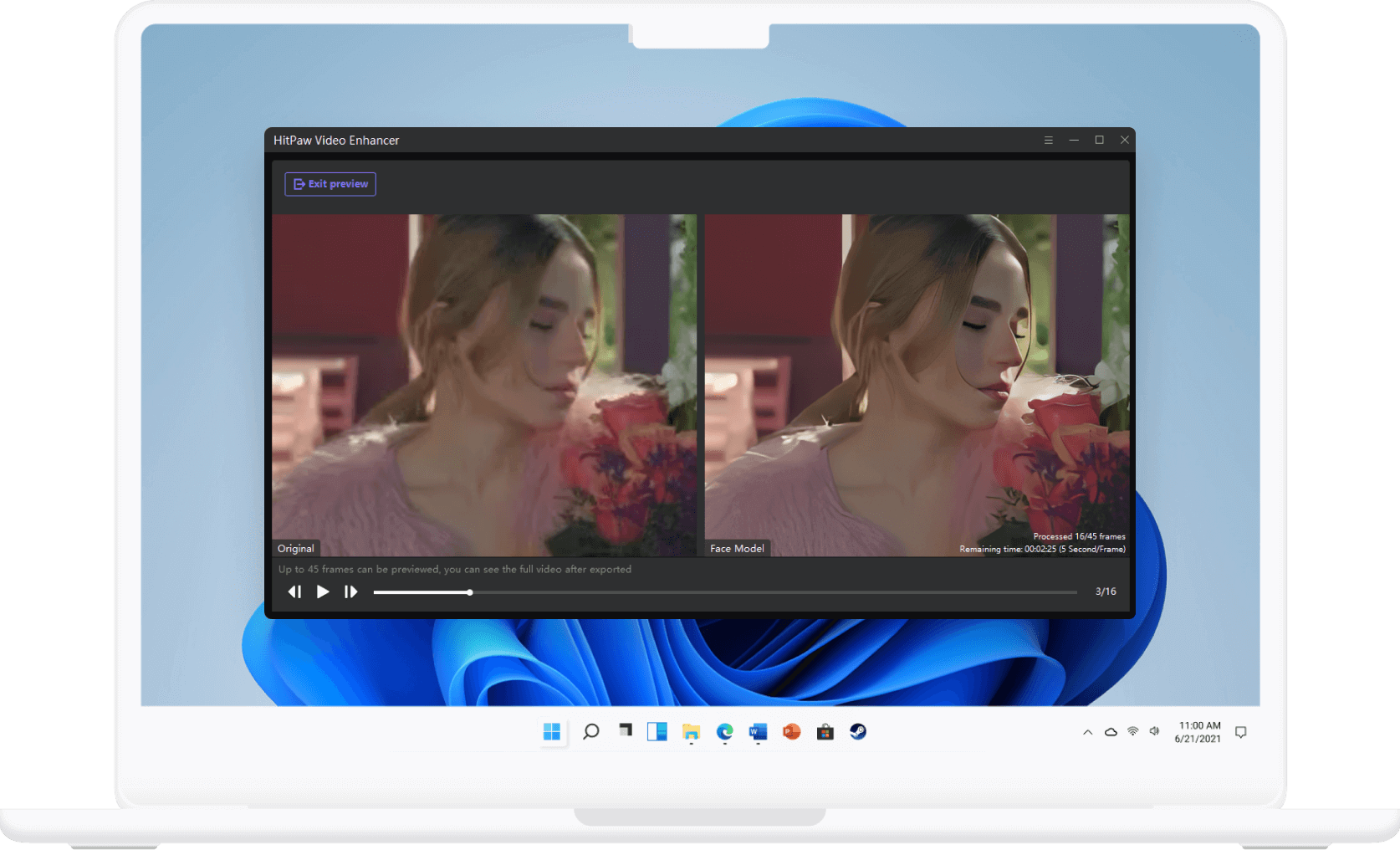
Task: Open PowerPoint from the taskbar
Action: click(x=791, y=732)
